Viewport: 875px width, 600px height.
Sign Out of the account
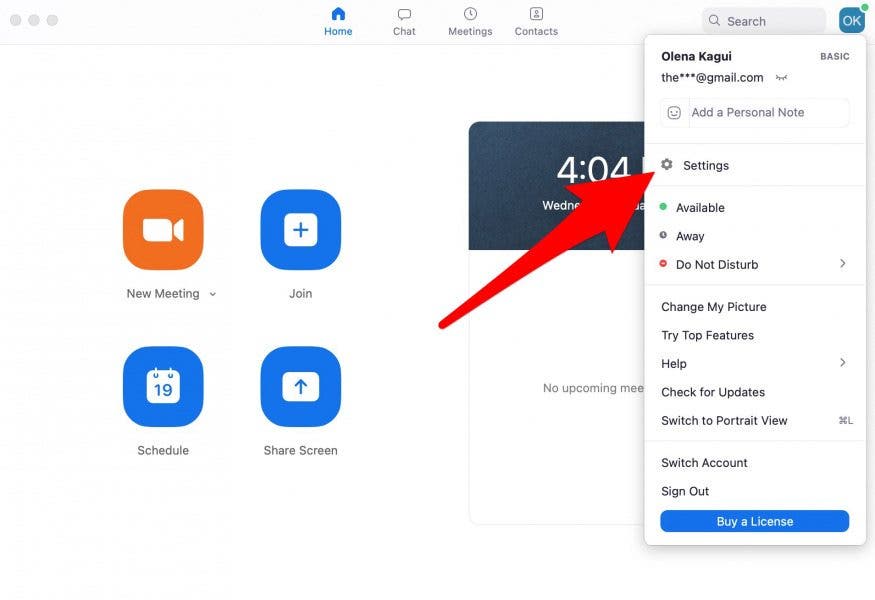click(x=684, y=491)
